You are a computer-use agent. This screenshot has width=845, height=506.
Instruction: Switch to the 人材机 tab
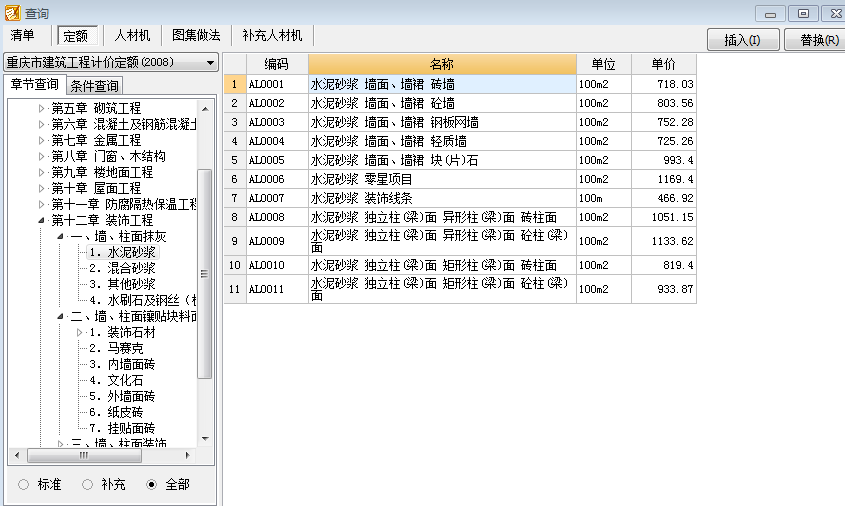click(x=132, y=36)
